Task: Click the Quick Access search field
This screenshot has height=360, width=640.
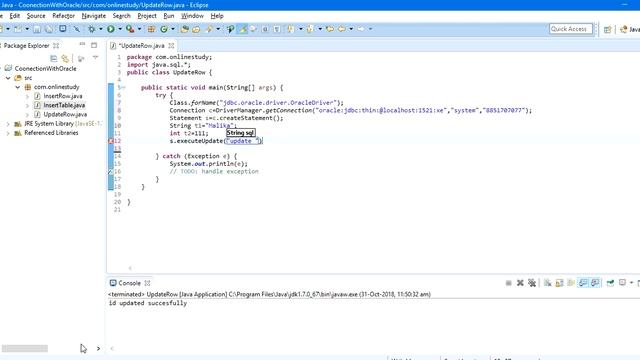Action: (x=571, y=29)
